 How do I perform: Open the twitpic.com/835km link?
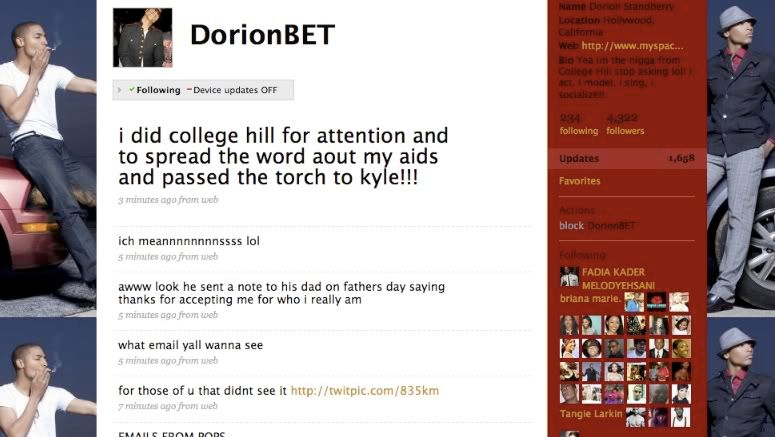(364, 391)
